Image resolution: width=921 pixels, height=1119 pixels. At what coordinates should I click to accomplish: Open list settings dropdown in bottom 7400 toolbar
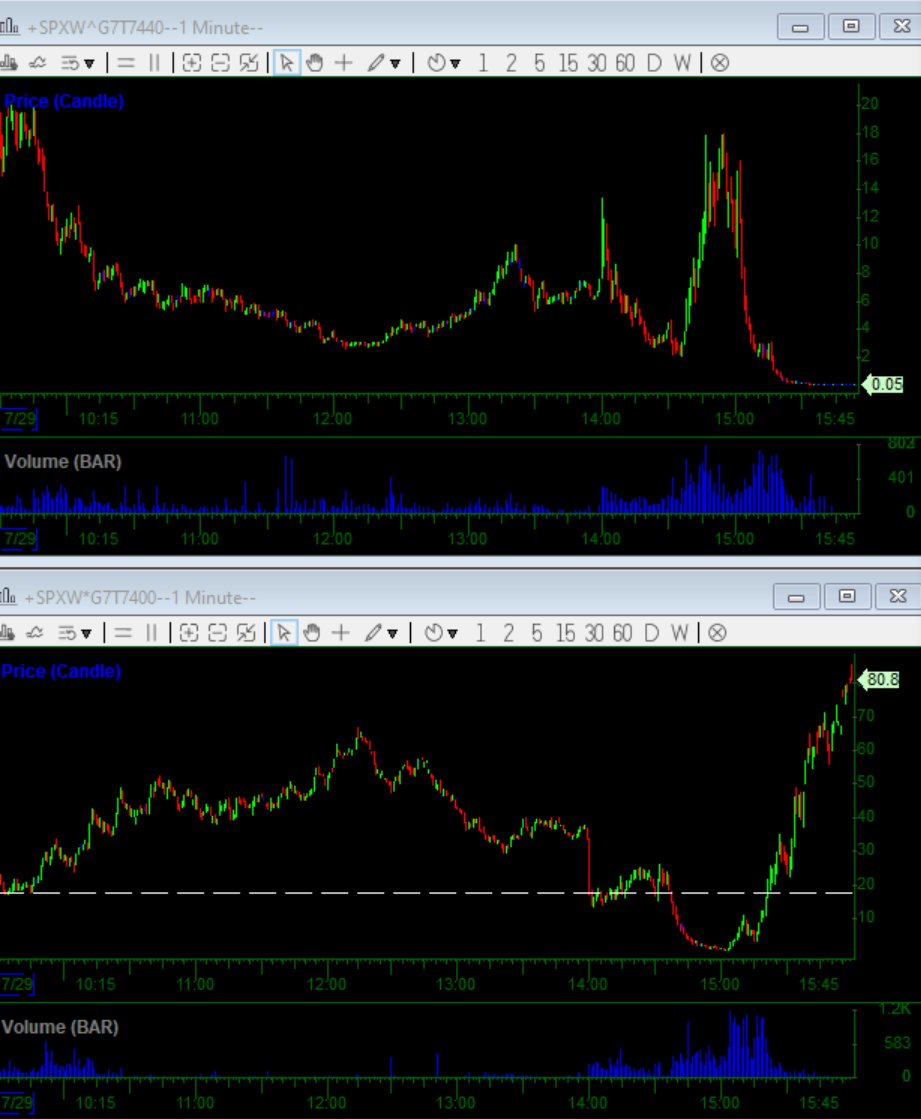74,632
